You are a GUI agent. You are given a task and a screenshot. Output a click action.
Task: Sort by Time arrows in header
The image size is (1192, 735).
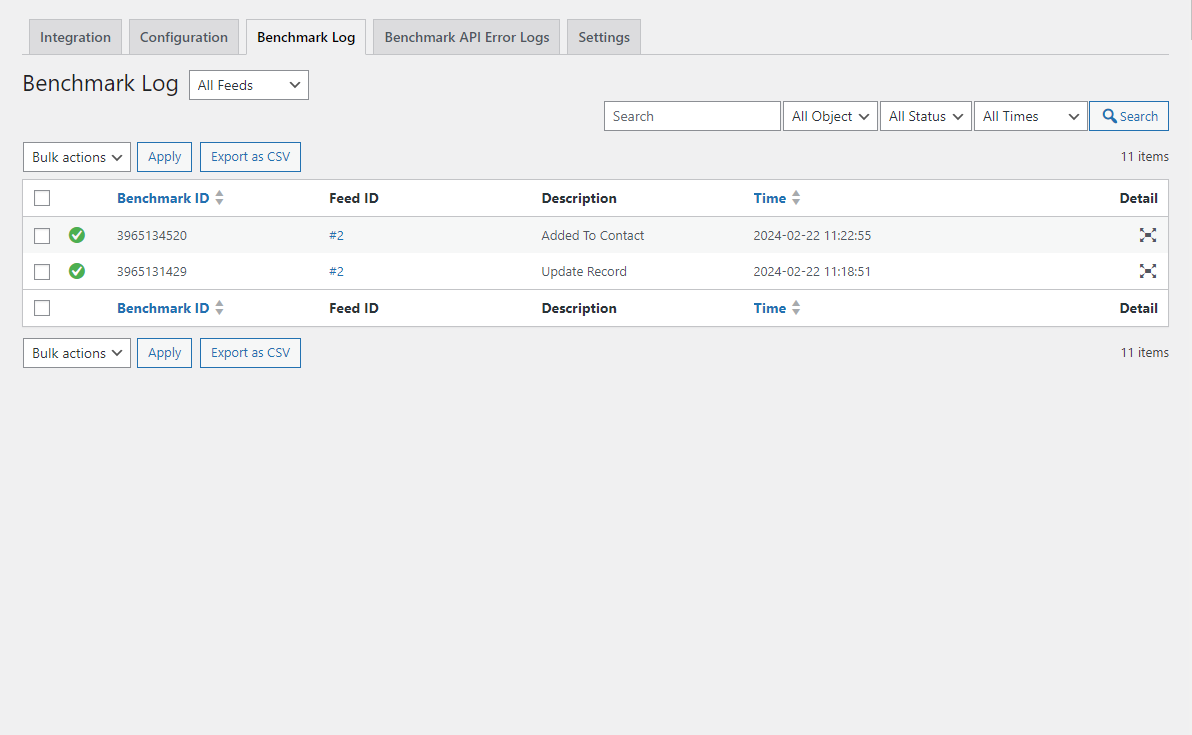(x=796, y=198)
